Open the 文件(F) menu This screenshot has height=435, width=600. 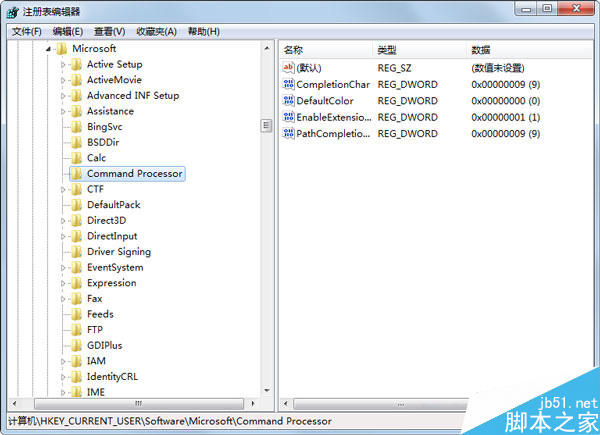(27, 31)
